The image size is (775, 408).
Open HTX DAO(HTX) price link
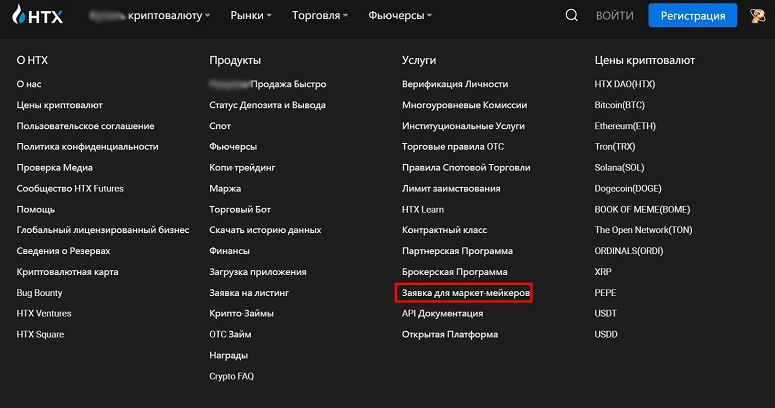tap(625, 84)
